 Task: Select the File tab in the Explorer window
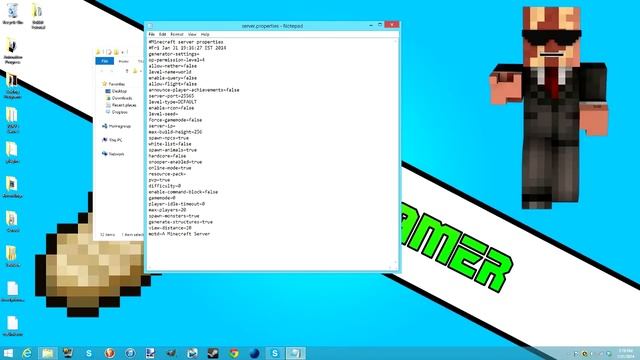(105, 61)
